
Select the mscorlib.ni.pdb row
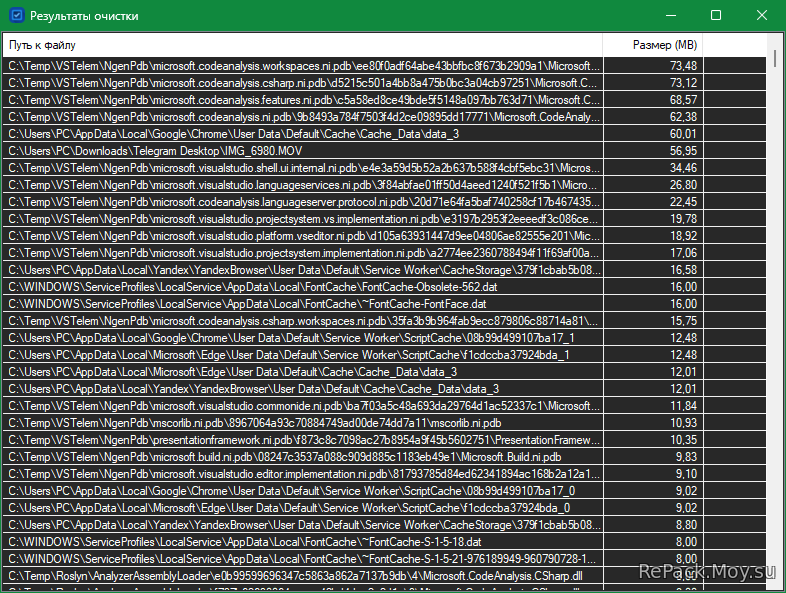pos(300,422)
